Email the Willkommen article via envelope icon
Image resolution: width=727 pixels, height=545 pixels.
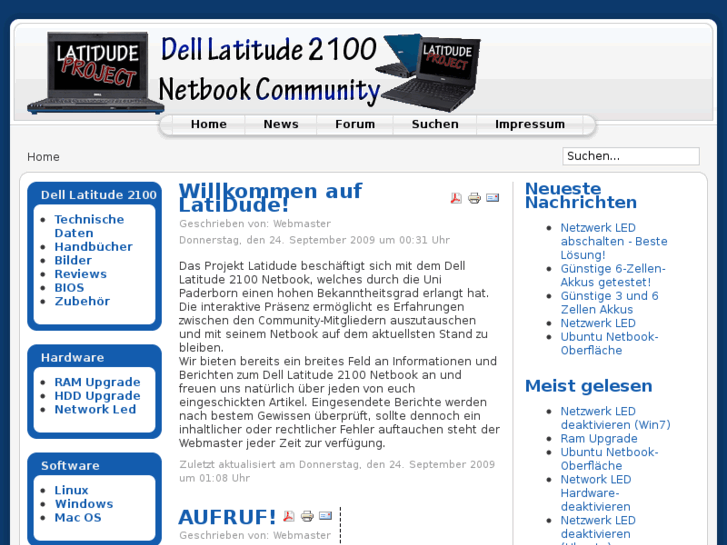492,198
